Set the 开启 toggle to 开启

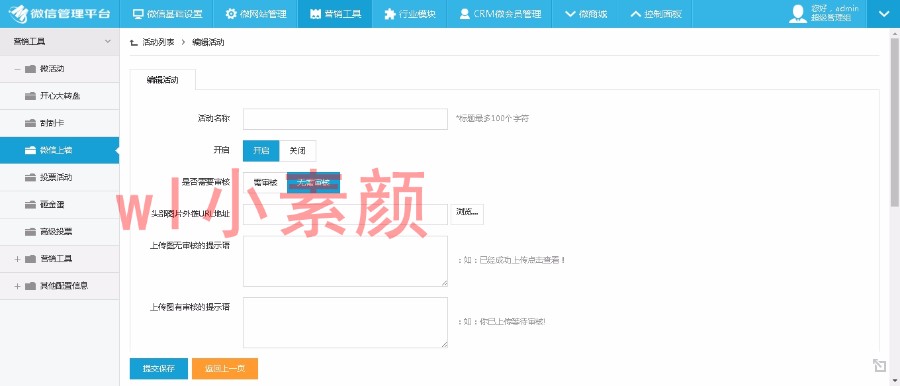click(261, 150)
